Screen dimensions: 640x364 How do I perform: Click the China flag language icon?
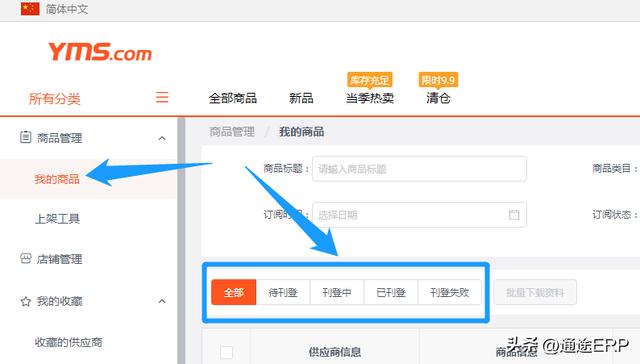pos(30,9)
